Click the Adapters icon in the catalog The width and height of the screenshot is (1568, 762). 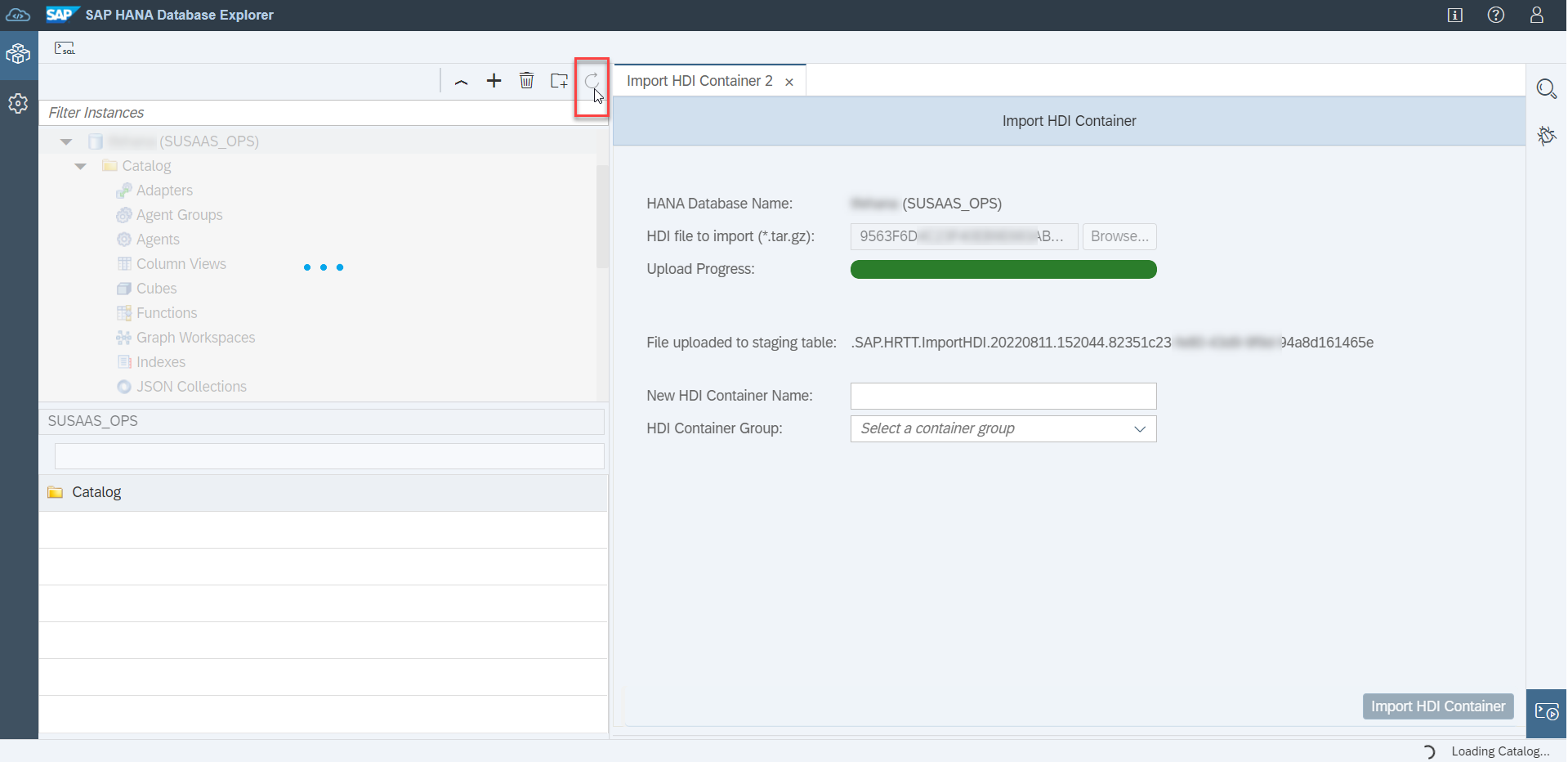click(124, 190)
